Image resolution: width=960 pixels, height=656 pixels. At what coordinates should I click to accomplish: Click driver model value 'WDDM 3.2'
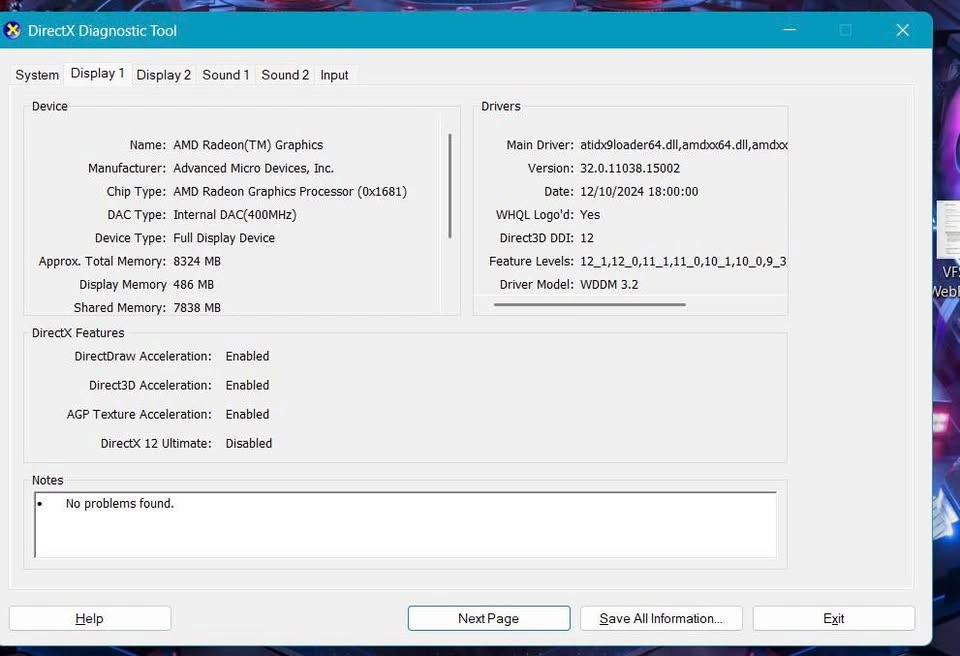pos(609,285)
